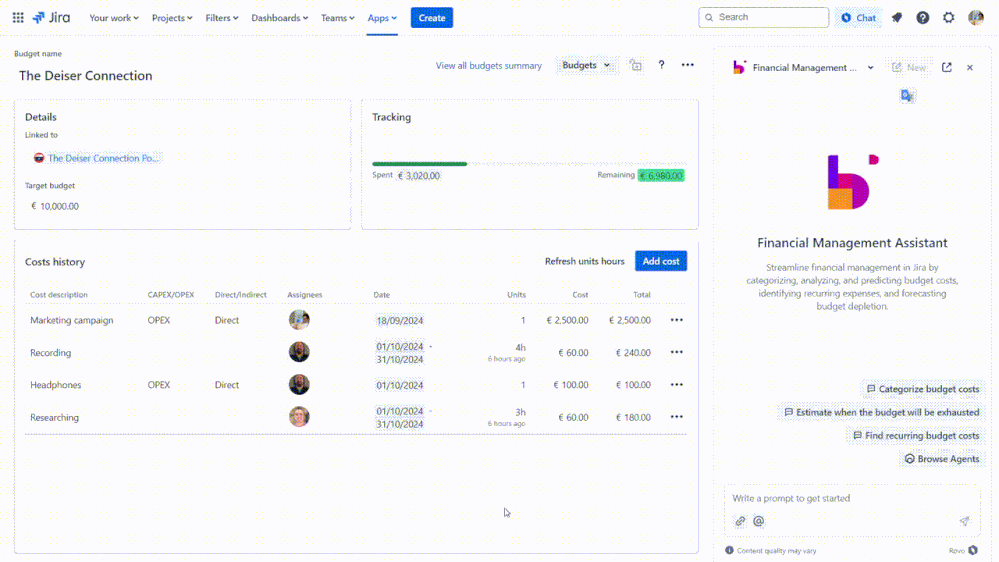Open the help question mark in top bar
The width and height of the screenshot is (999, 562).
923,18
